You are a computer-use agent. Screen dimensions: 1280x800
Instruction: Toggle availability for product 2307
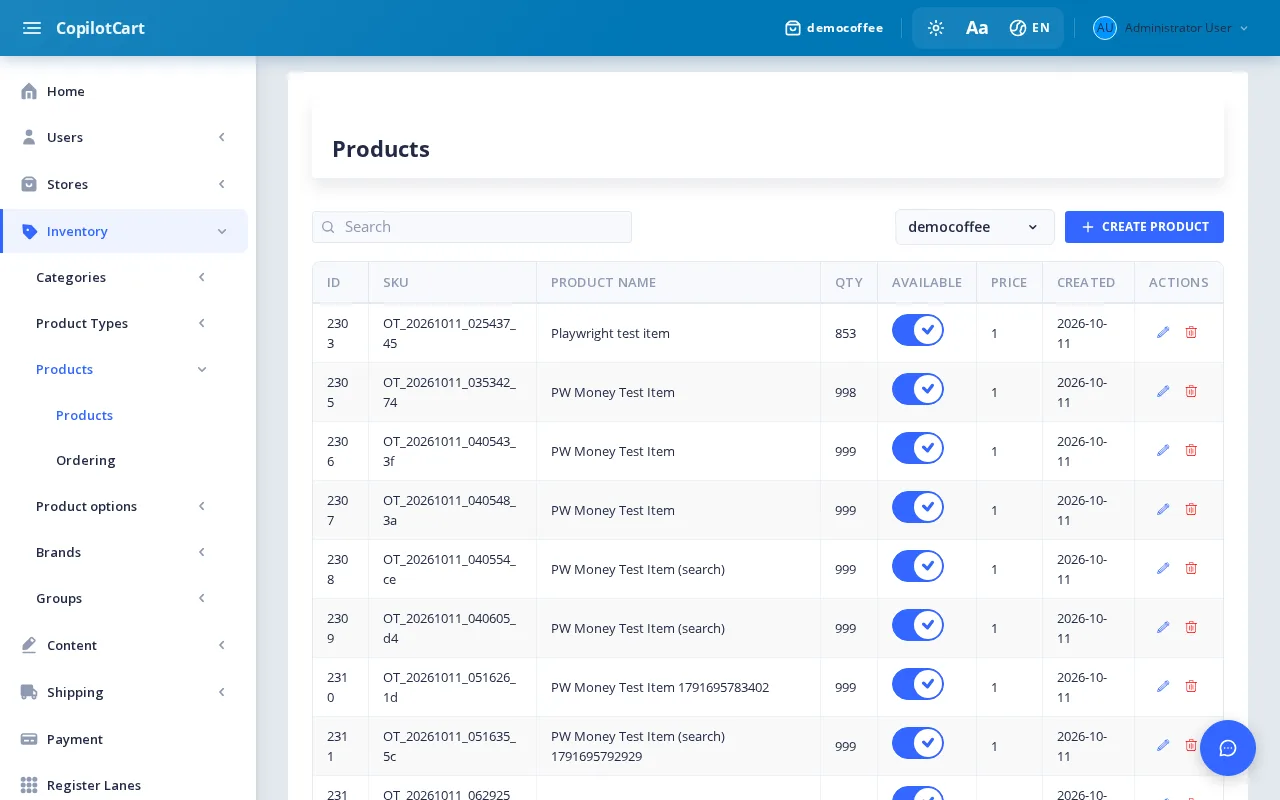pos(918,507)
